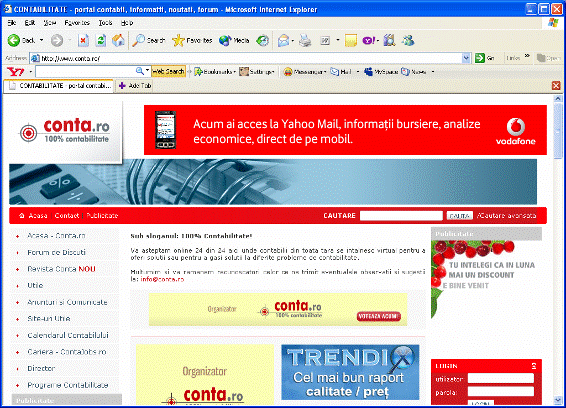The width and height of the screenshot is (566, 408).
Task: Open the Favorites star panel
Action: tap(178, 40)
